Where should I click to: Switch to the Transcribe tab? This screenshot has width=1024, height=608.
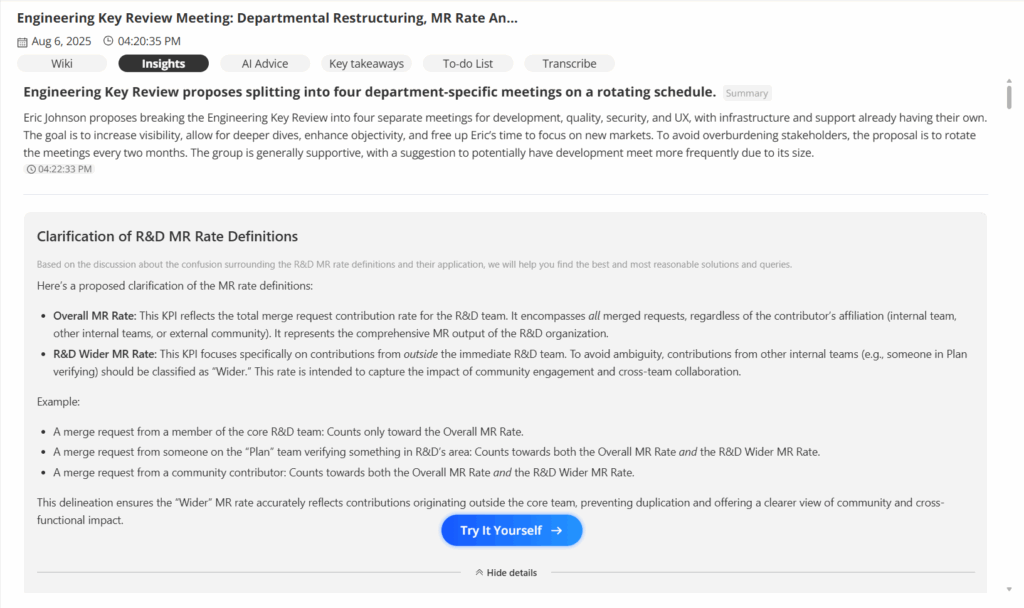[569, 64]
